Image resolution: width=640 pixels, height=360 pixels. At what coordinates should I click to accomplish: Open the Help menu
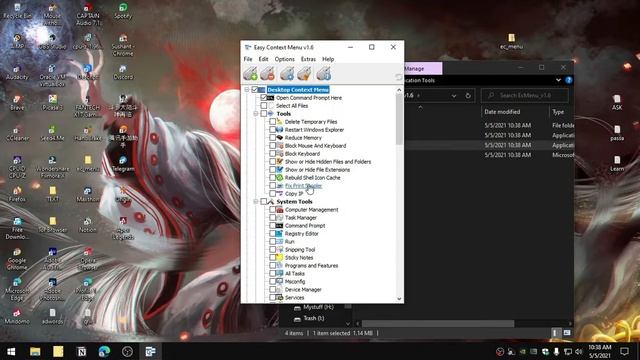pos(328,59)
